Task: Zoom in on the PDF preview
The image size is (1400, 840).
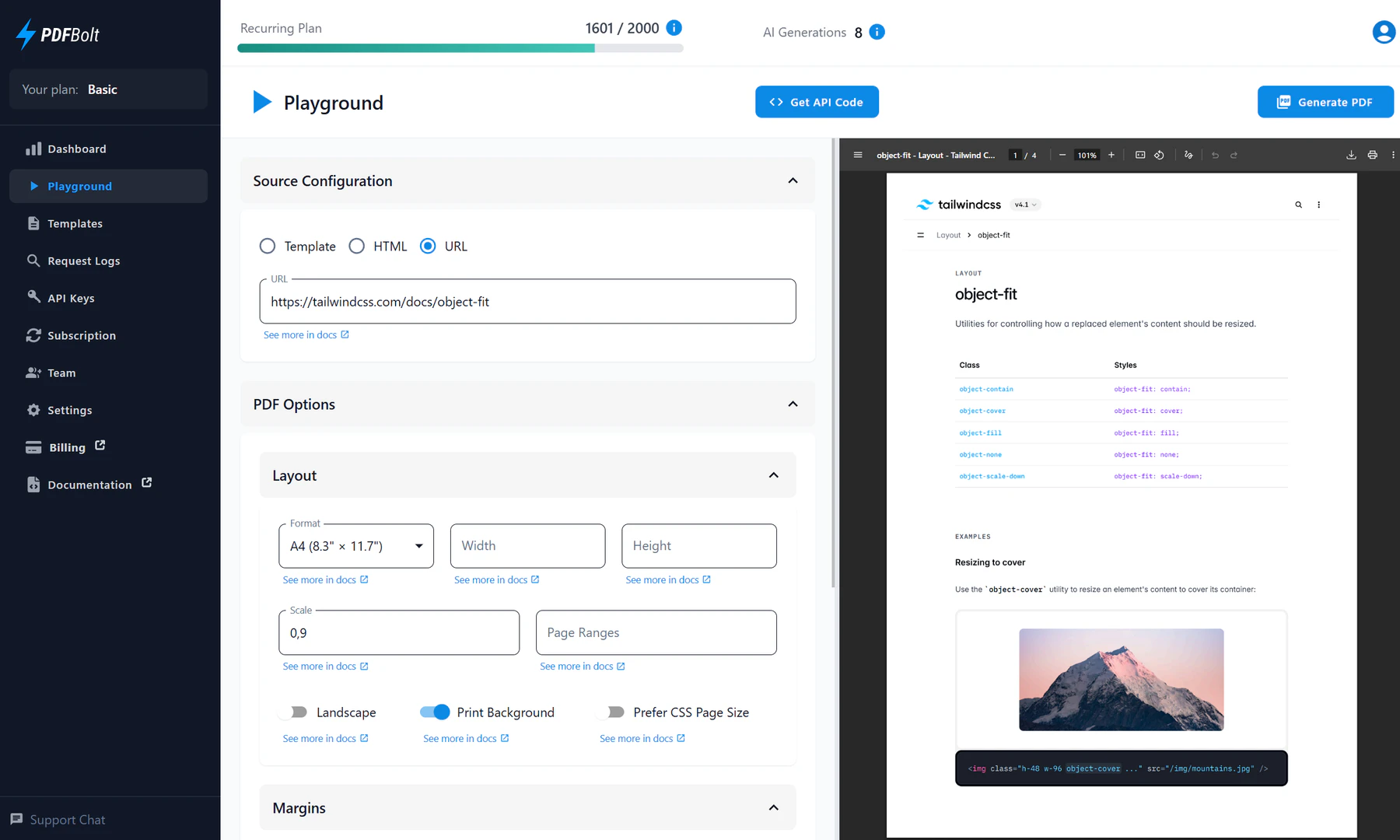Action: tap(1111, 155)
